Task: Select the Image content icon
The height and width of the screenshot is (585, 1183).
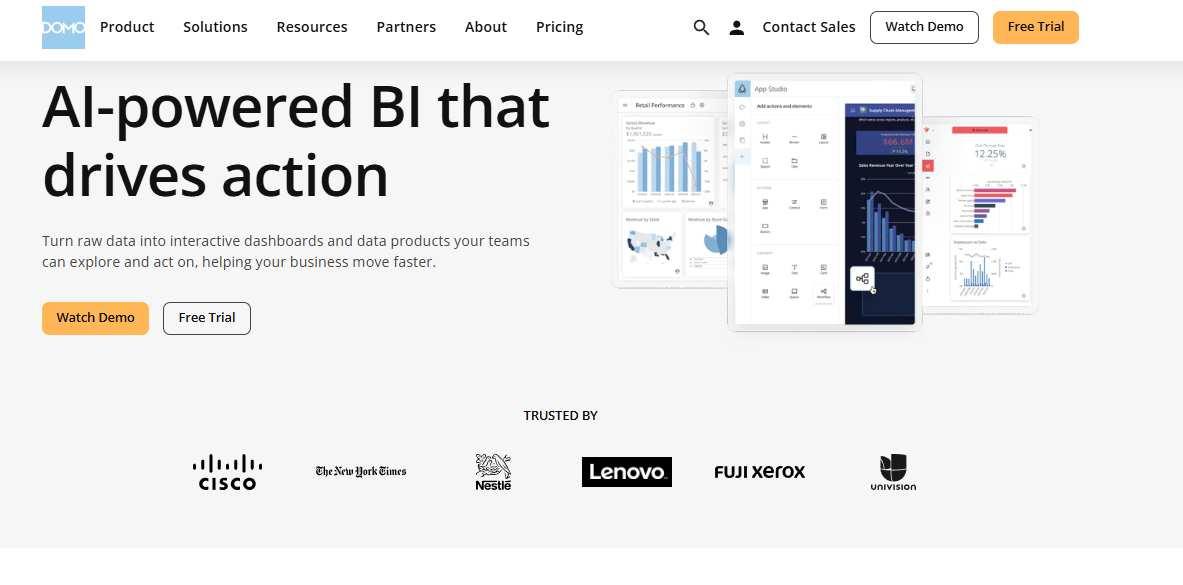Action: (765, 267)
